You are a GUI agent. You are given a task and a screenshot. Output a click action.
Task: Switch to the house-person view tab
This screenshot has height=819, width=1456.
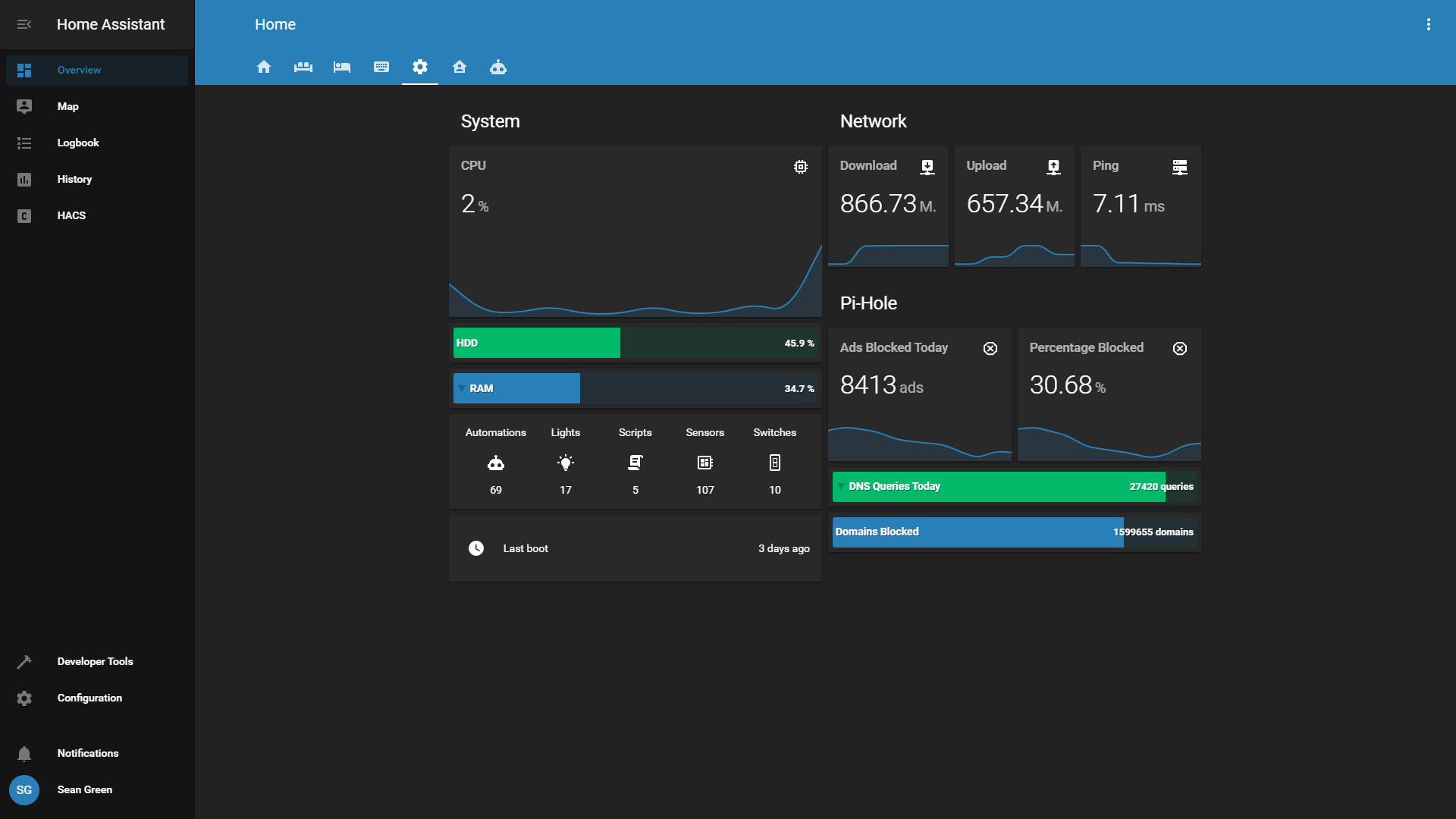point(460,67)
